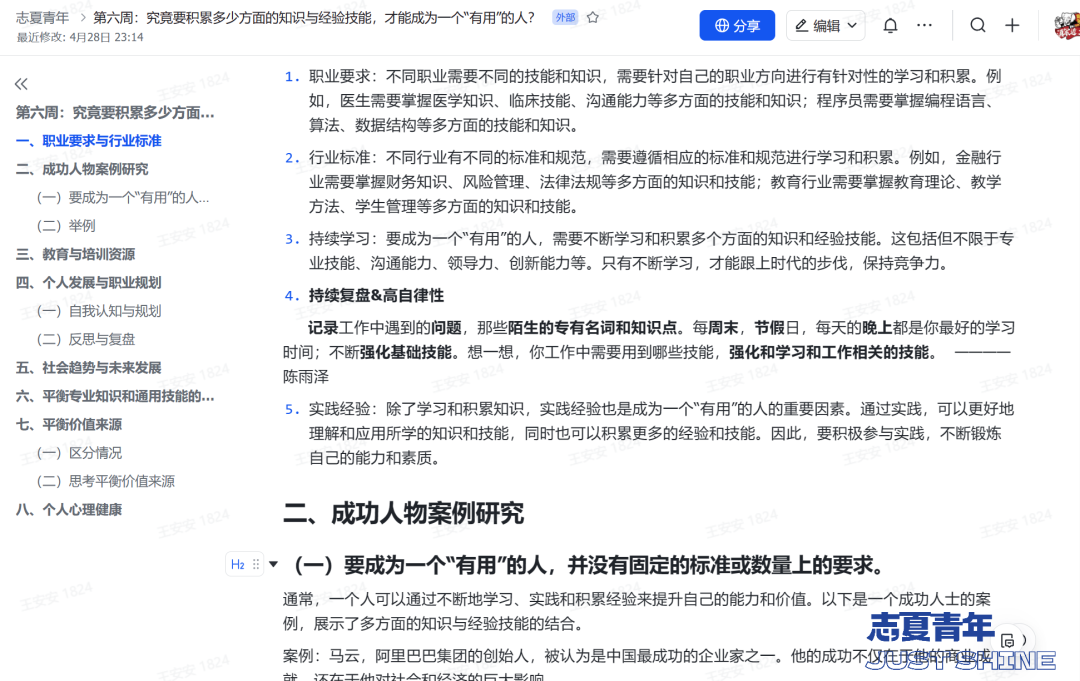
Task: Click the paragraph starting with 通常，一个人可以
Action: coord(637,611)
